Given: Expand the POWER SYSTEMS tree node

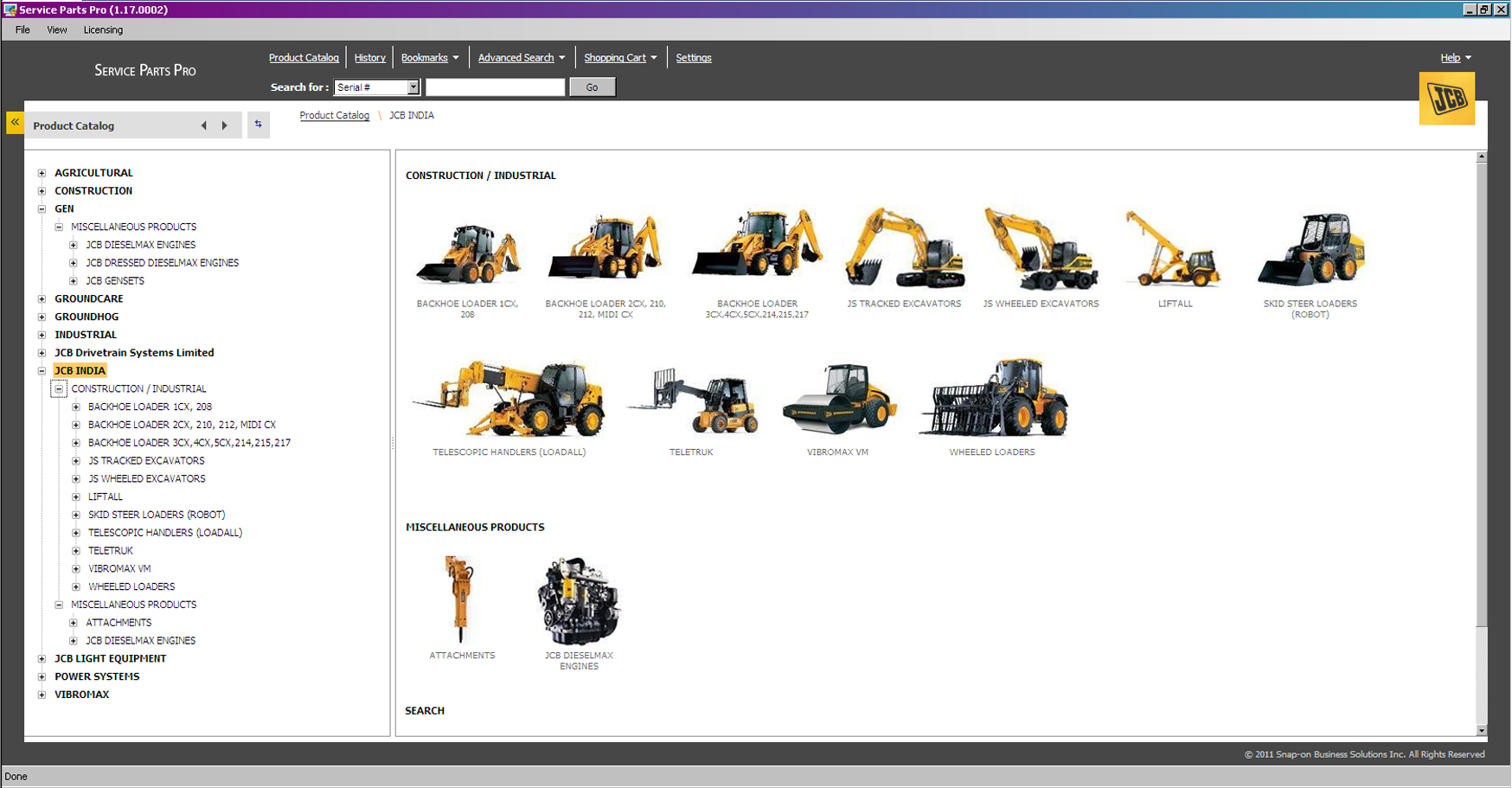Looking at the screenshot, I should pos(42,677).
